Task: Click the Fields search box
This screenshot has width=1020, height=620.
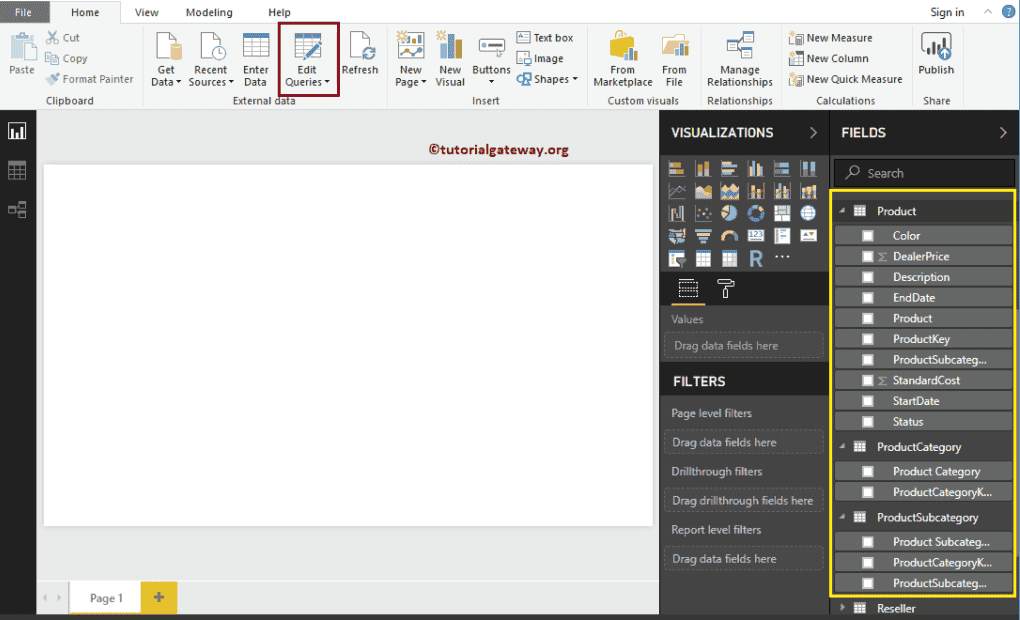Action: (x=922, y=172)
